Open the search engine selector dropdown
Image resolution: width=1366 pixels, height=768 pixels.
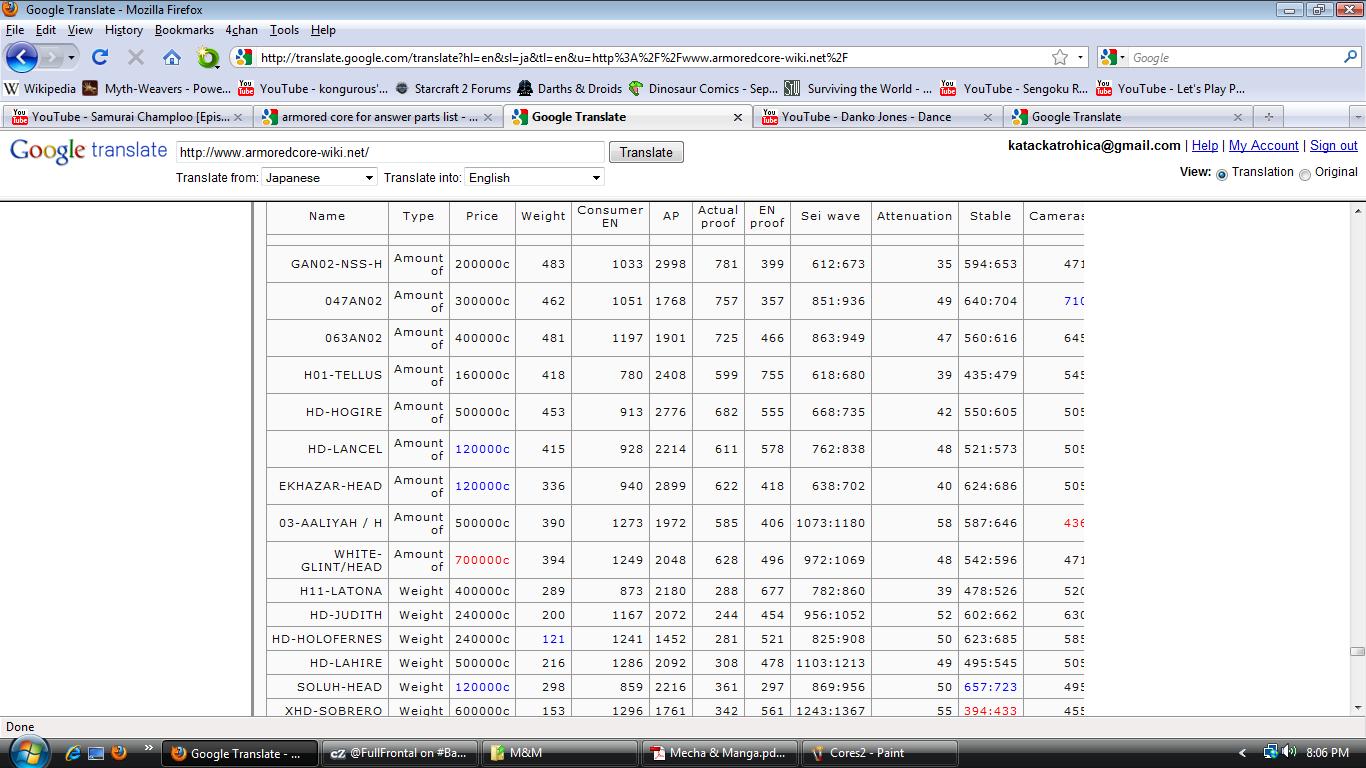point(1113,57)
